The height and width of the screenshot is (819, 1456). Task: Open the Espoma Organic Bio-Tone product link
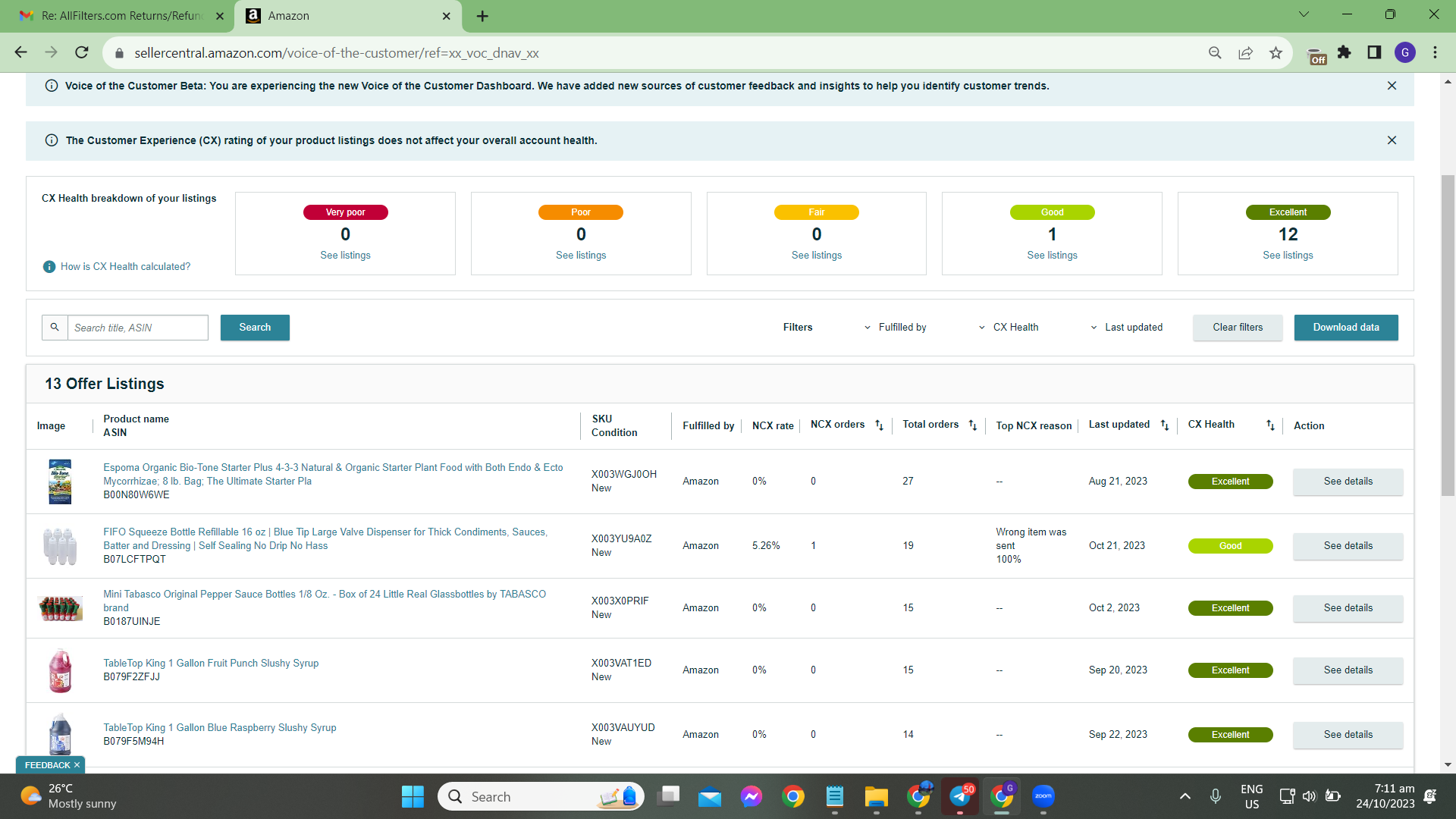[333, 475]
